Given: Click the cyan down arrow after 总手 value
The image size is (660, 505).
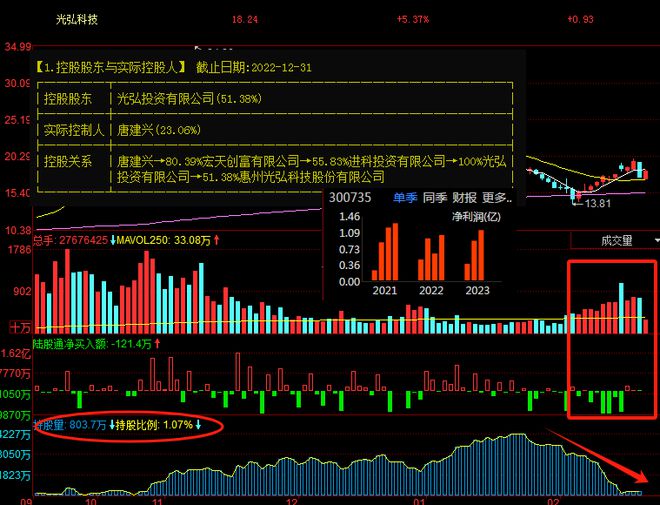Looking at the screenshot, I should 112,240.
